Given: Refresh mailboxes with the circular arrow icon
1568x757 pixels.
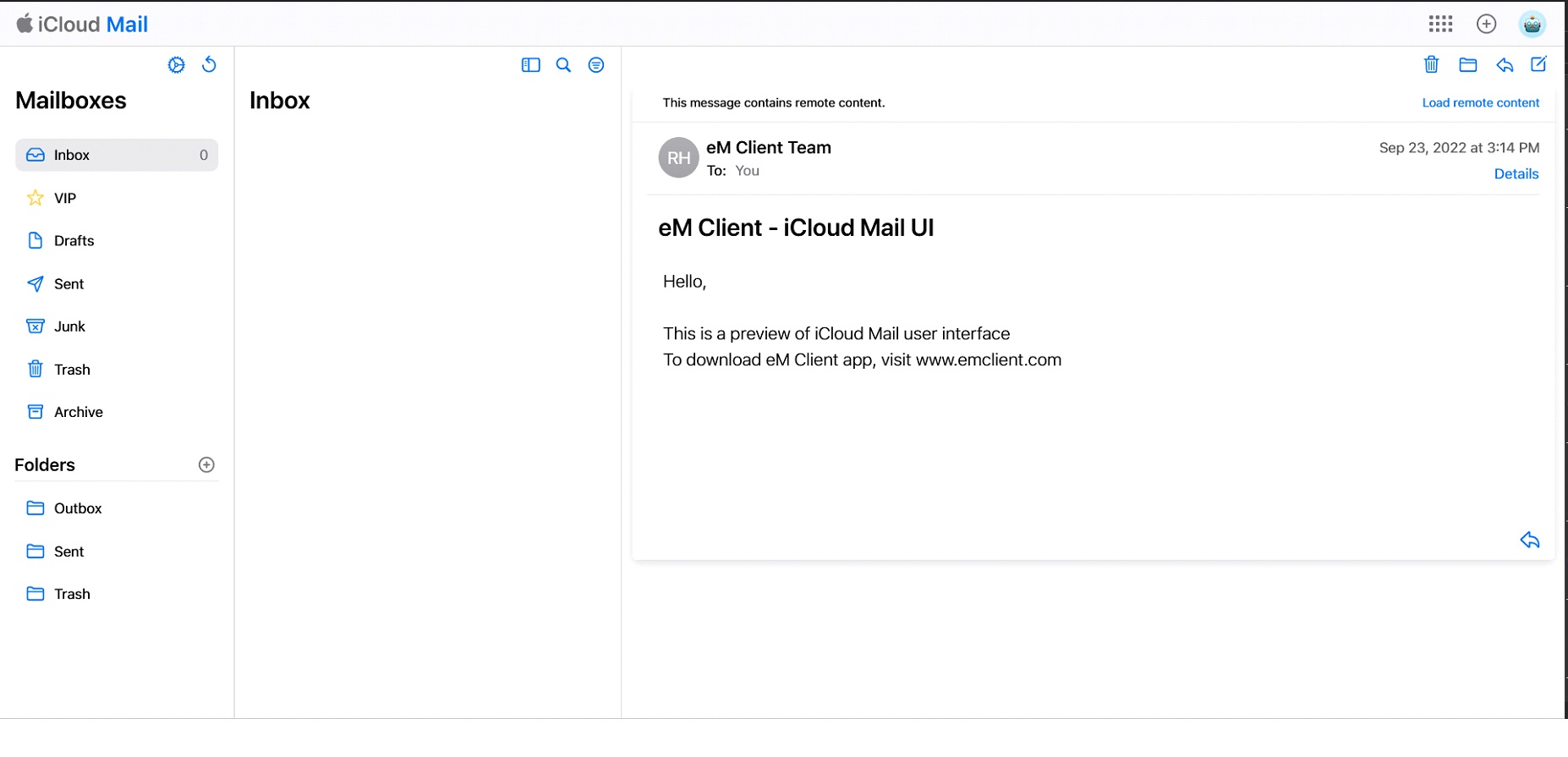Looking at the screenshot, I should coord(209,64).
